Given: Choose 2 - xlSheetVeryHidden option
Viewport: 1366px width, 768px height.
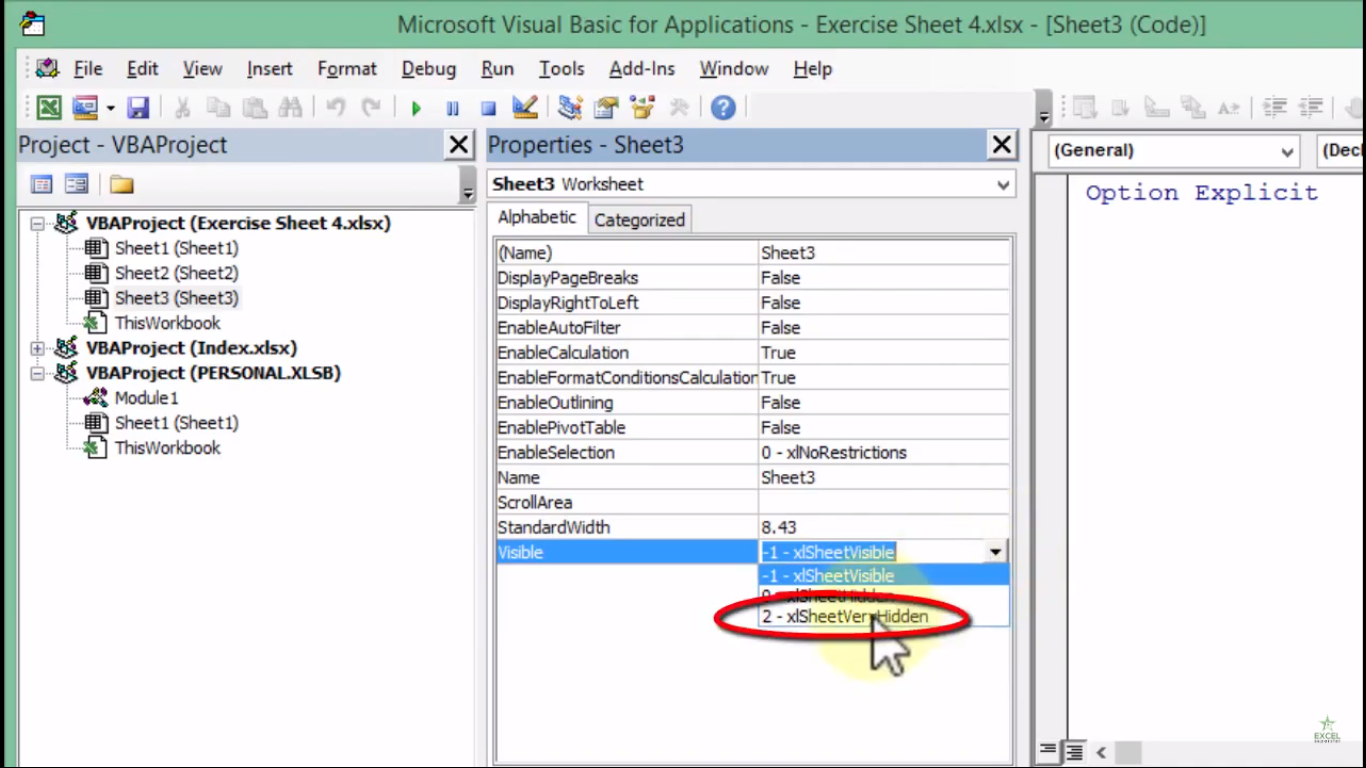Looking at the screenshot, I should 884,617.
